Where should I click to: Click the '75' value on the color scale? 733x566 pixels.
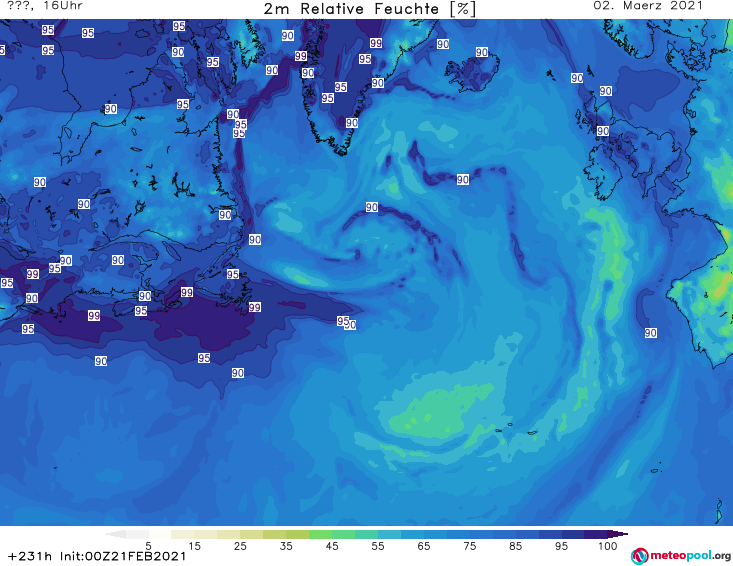click(x=469, y=546)
